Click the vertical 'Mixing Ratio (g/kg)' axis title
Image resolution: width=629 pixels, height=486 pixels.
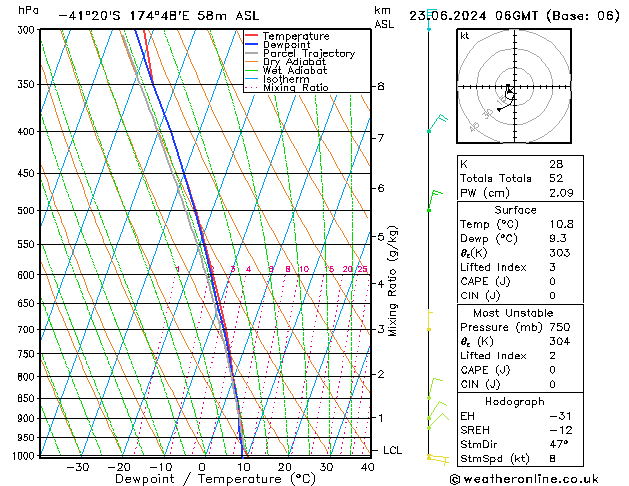(x=392, y=281)
